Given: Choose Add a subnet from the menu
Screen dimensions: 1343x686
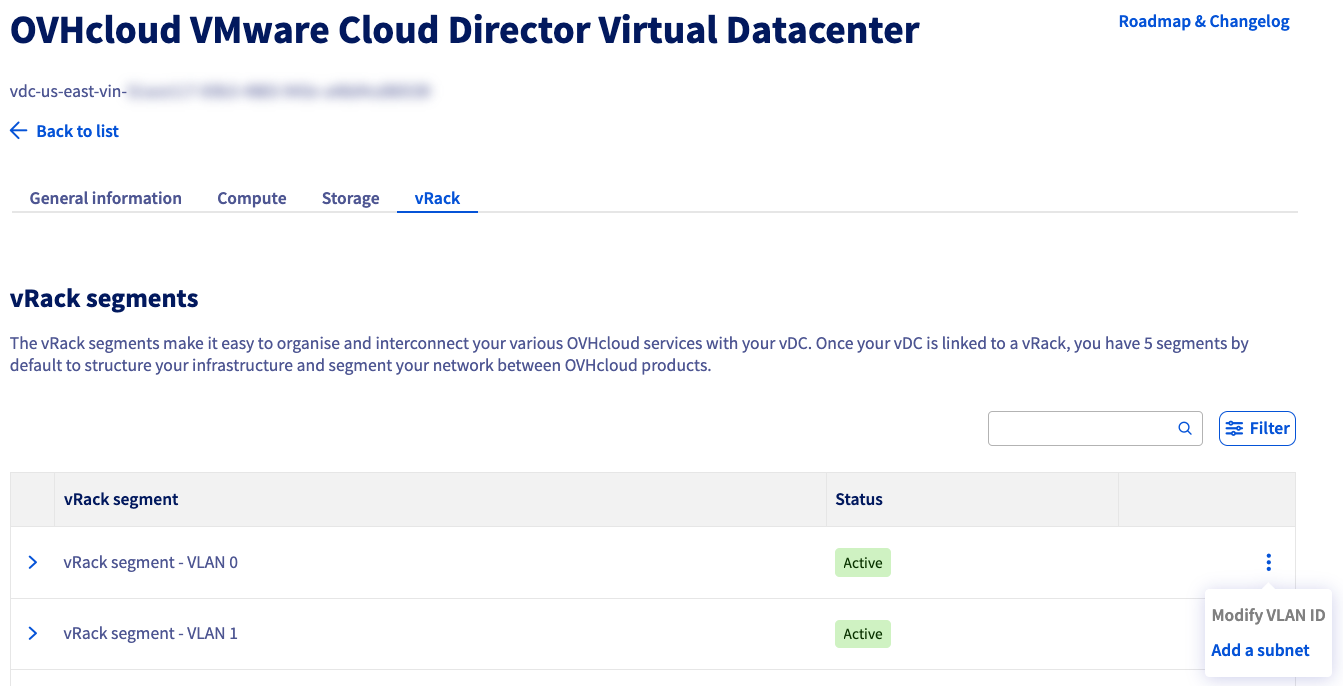Looking at the screenshot, I should click(x=1260, y=650).
